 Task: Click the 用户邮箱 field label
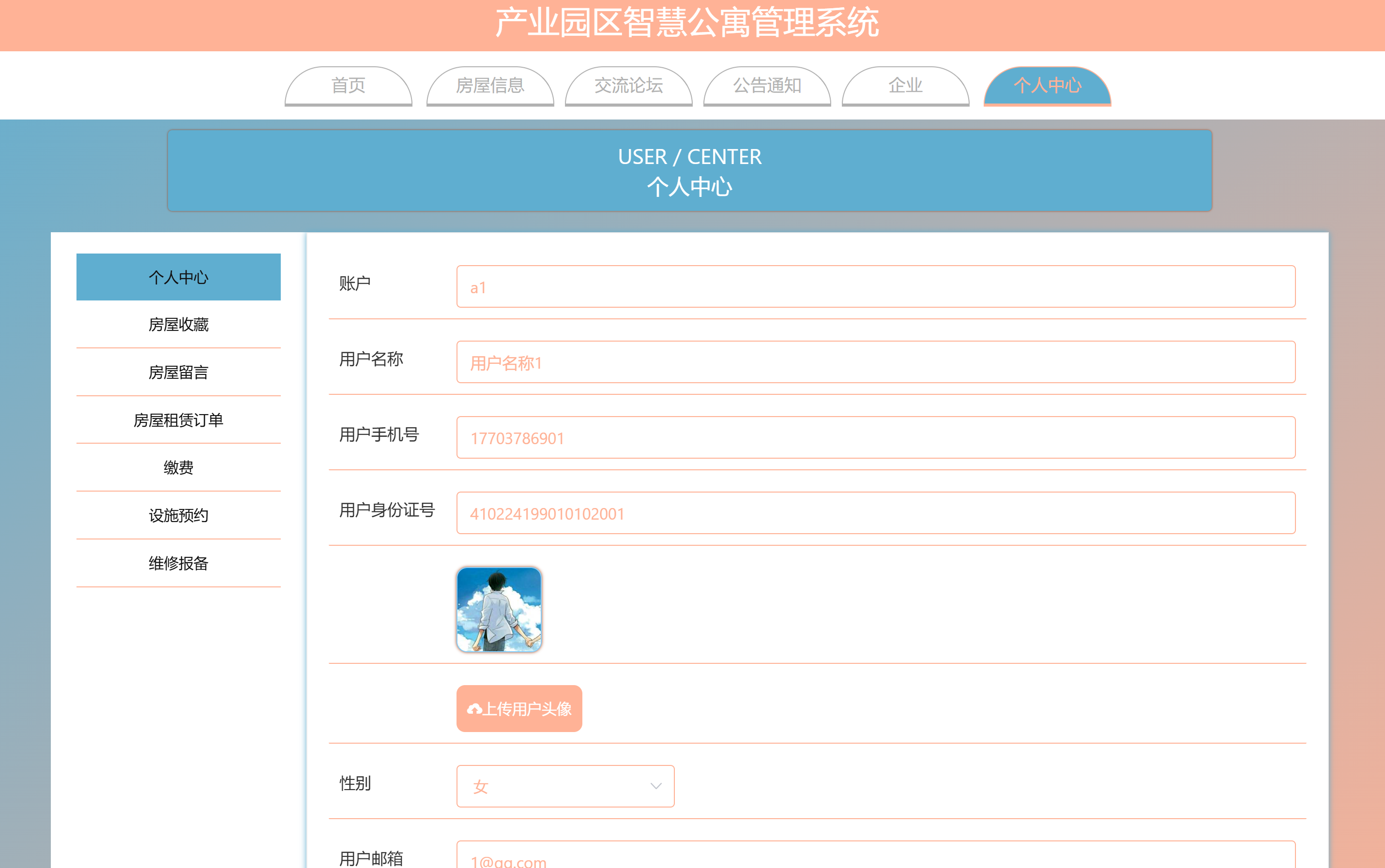coord(371,858)
